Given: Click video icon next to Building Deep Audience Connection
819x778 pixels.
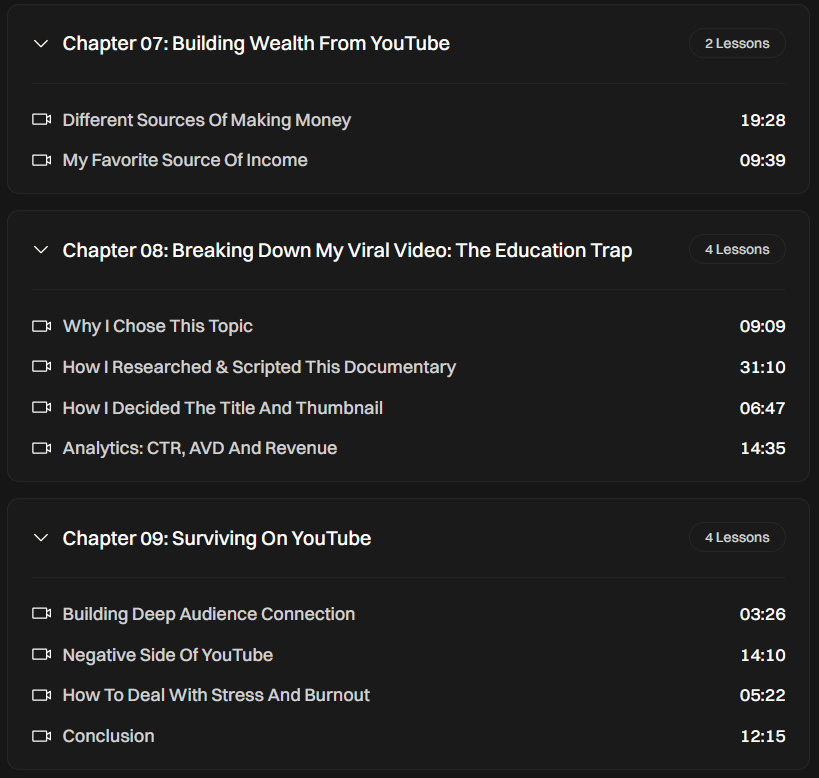Looking at the screenshot, I should tap(41, 614).
